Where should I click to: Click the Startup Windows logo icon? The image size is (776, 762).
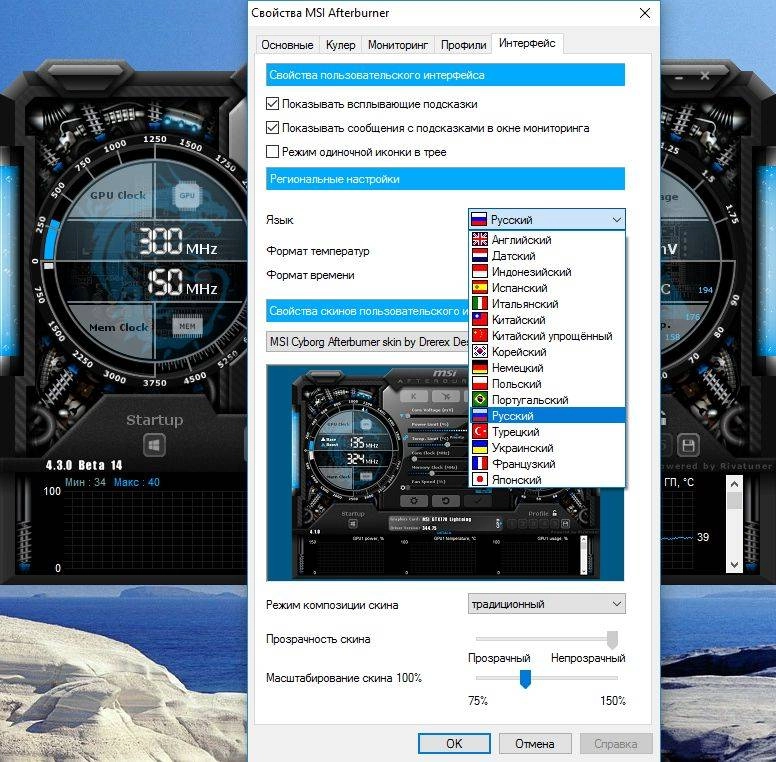pyautogui.click(x=154, y=446)
